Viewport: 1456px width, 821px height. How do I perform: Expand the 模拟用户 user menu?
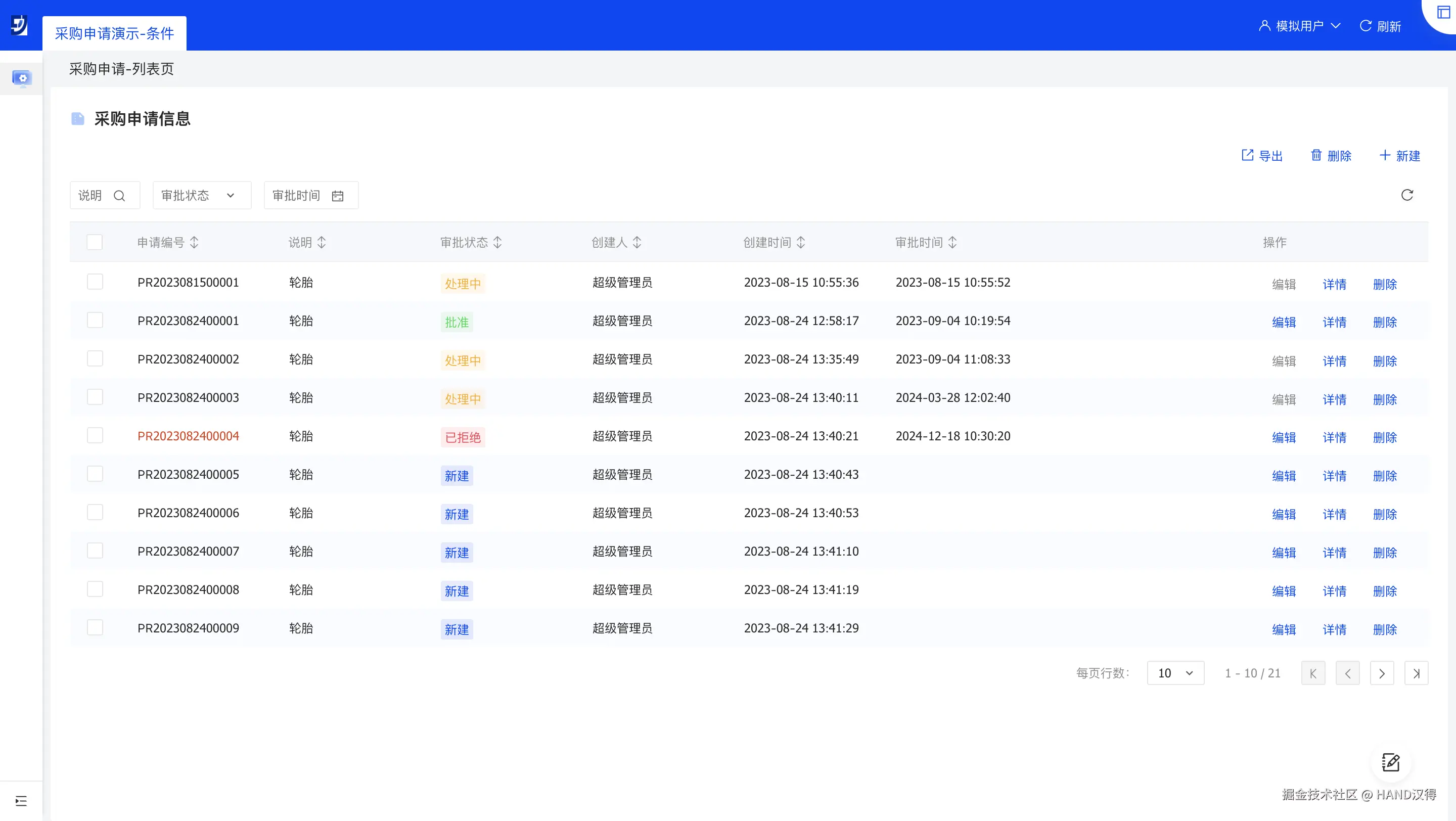pyautogui.click(x=1299, y=26)
